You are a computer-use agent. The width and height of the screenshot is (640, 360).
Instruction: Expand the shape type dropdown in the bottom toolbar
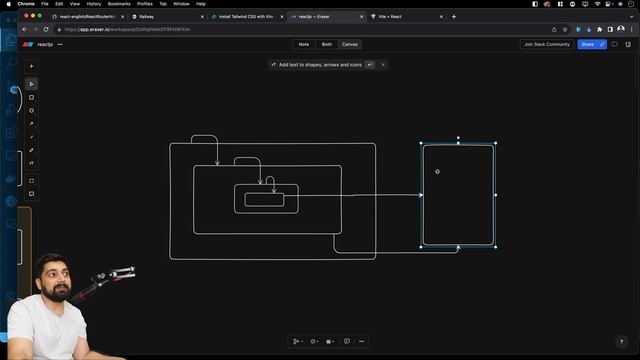click(298, 341)
